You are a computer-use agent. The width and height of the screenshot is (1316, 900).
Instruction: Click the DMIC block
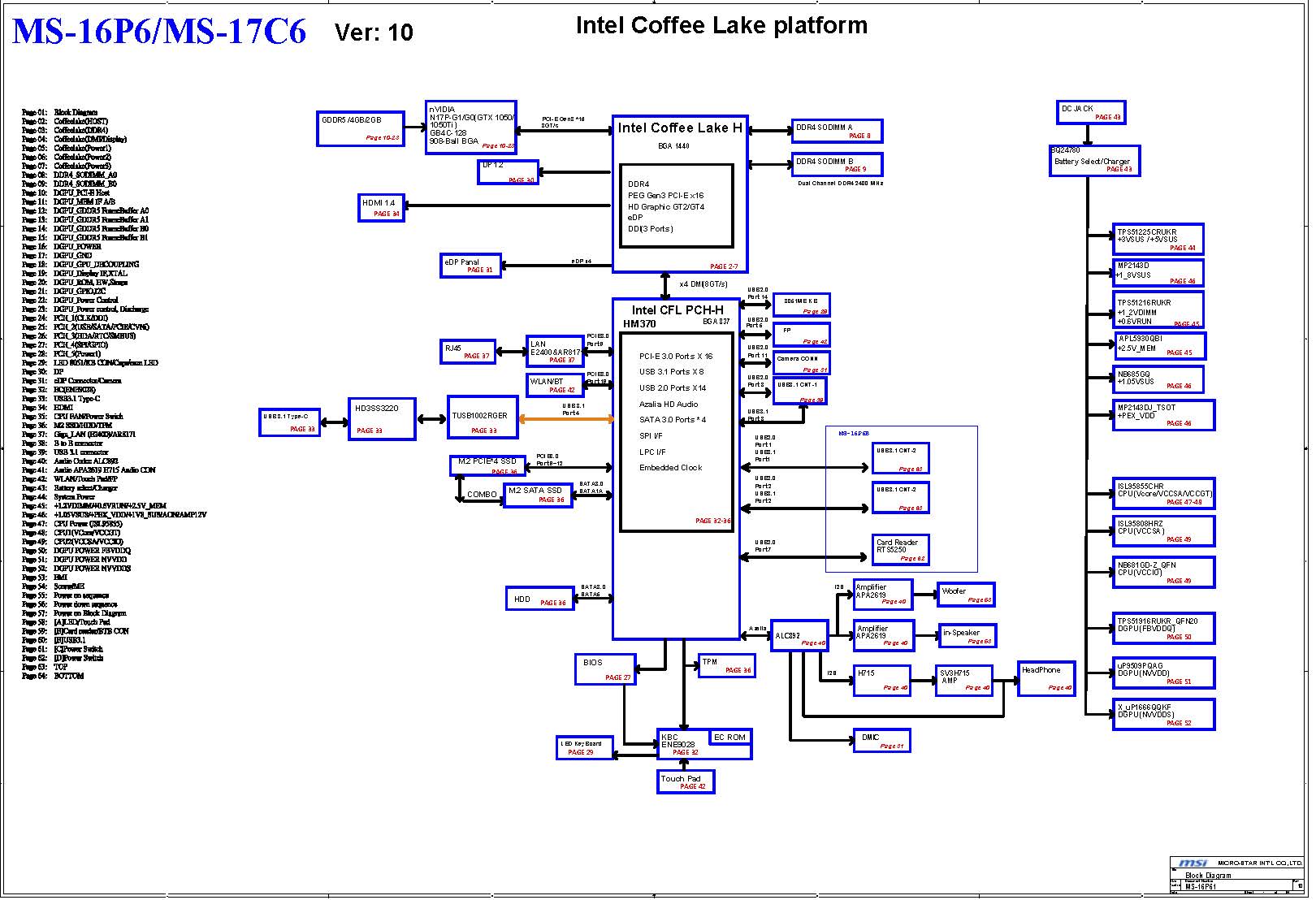(x=881, y=740)
